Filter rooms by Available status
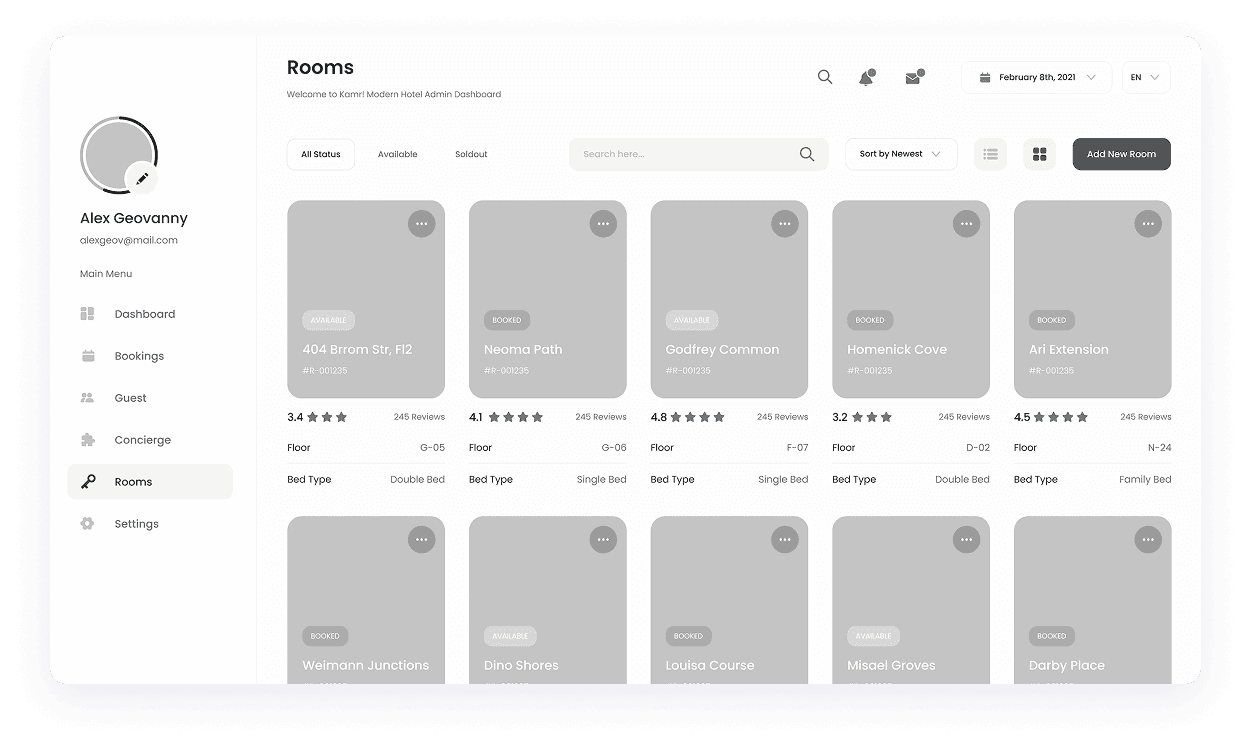The image size is (1251, 748). (397, 154)
